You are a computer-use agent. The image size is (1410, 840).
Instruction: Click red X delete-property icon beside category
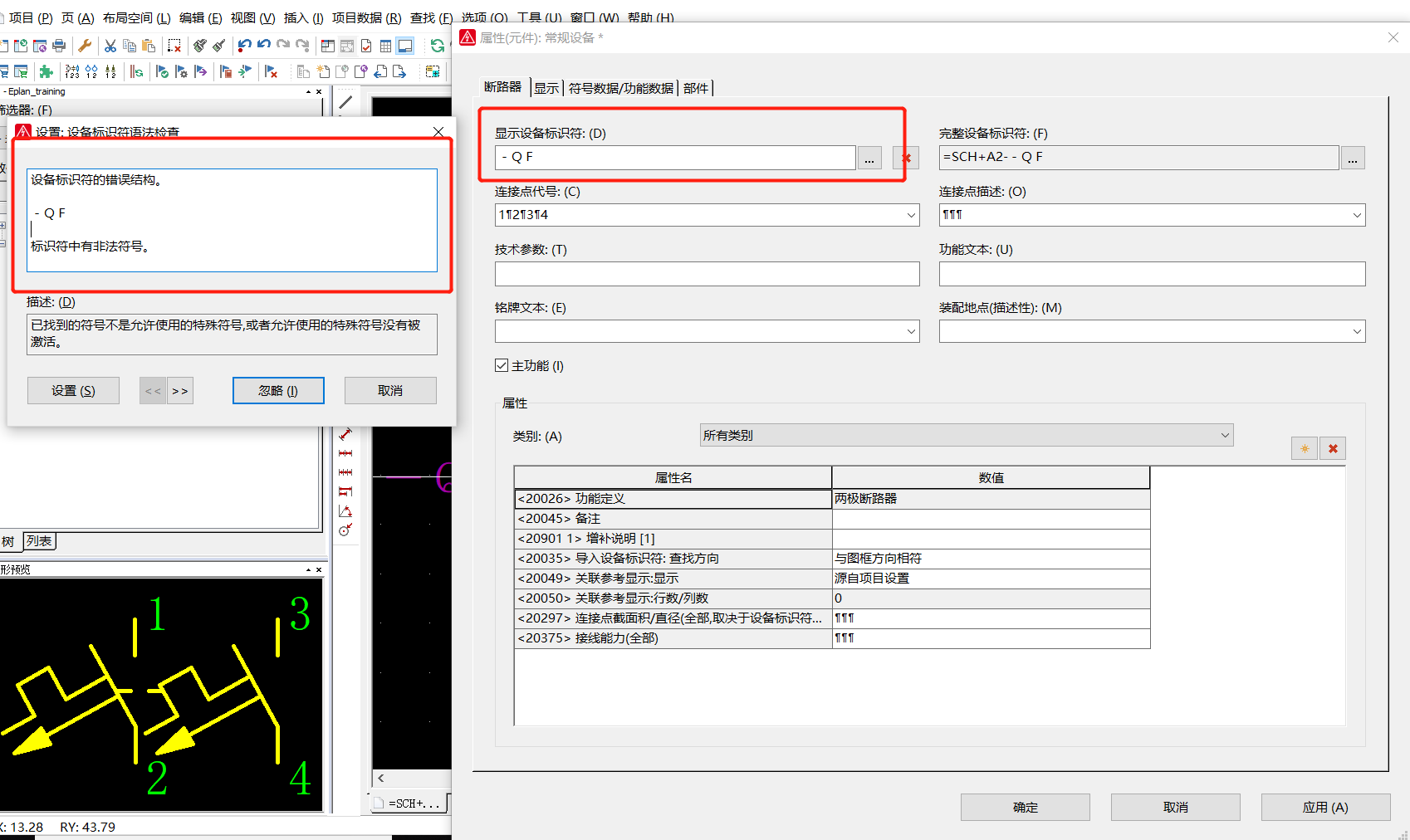(1333, 448)
